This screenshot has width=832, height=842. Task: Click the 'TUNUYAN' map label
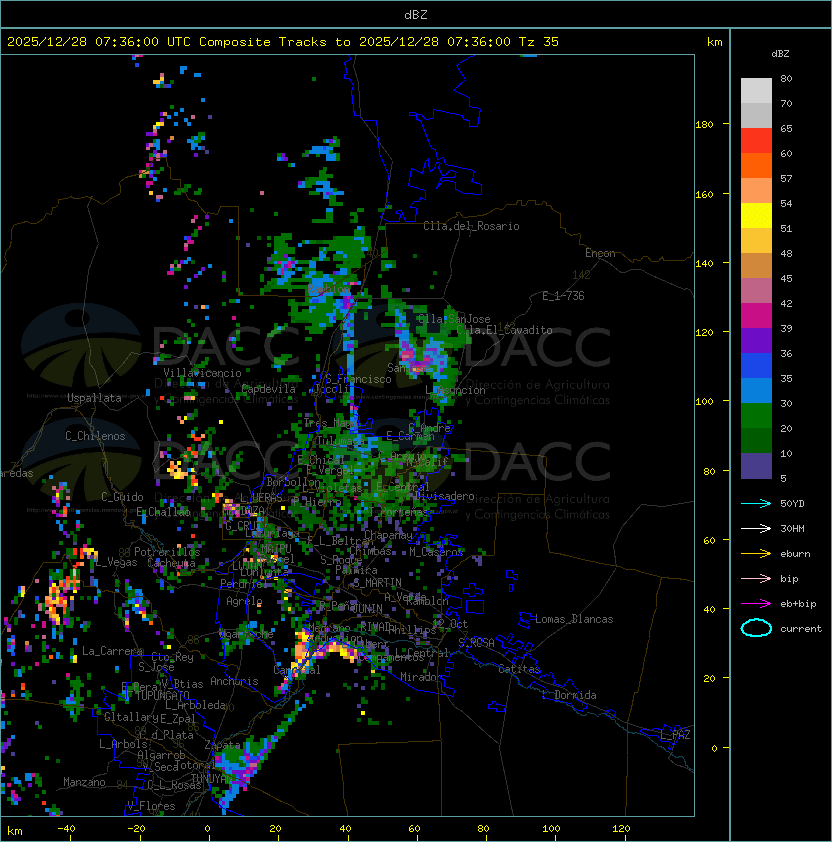point(212,778)
